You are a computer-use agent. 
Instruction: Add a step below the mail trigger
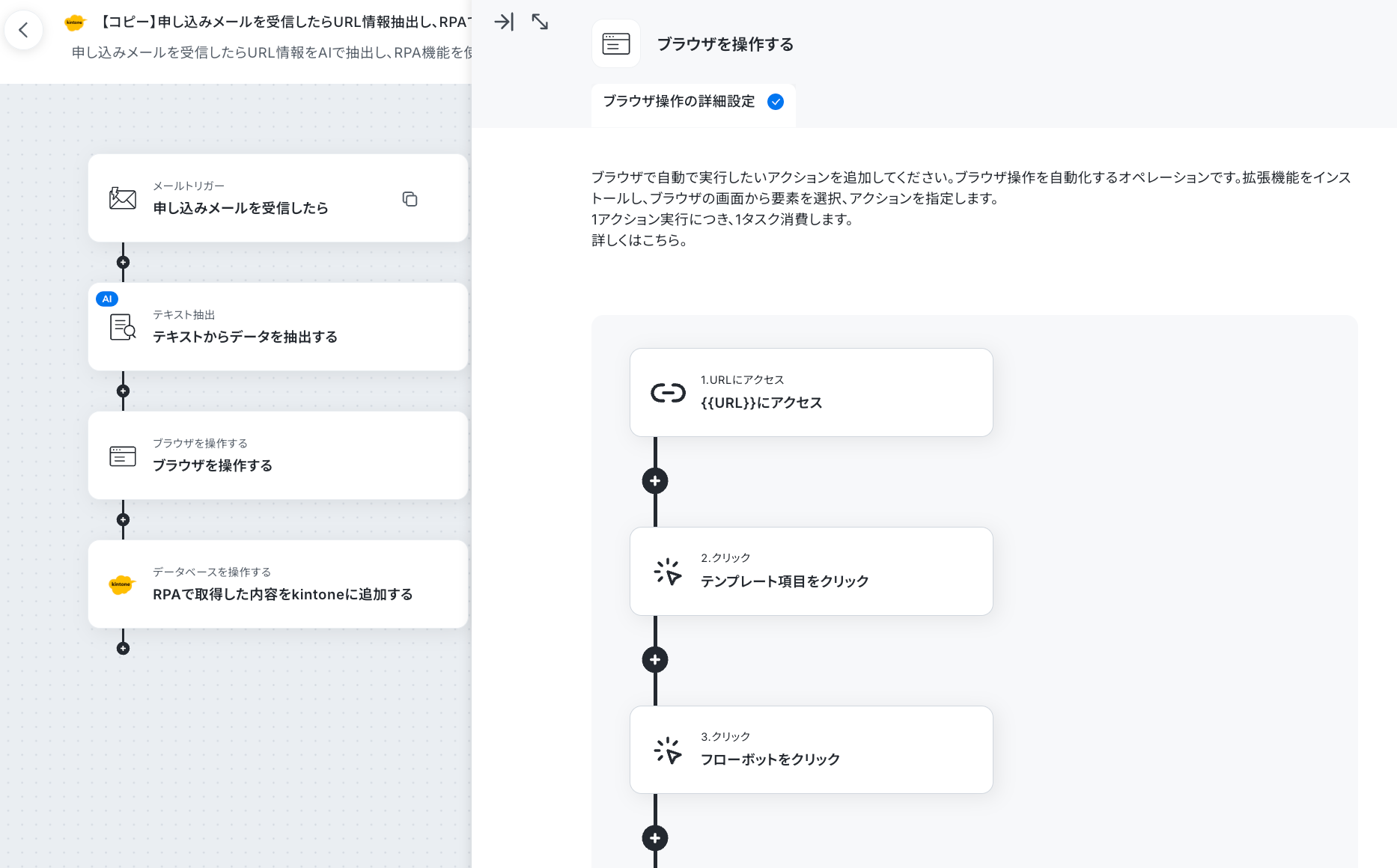coord(124,263)
